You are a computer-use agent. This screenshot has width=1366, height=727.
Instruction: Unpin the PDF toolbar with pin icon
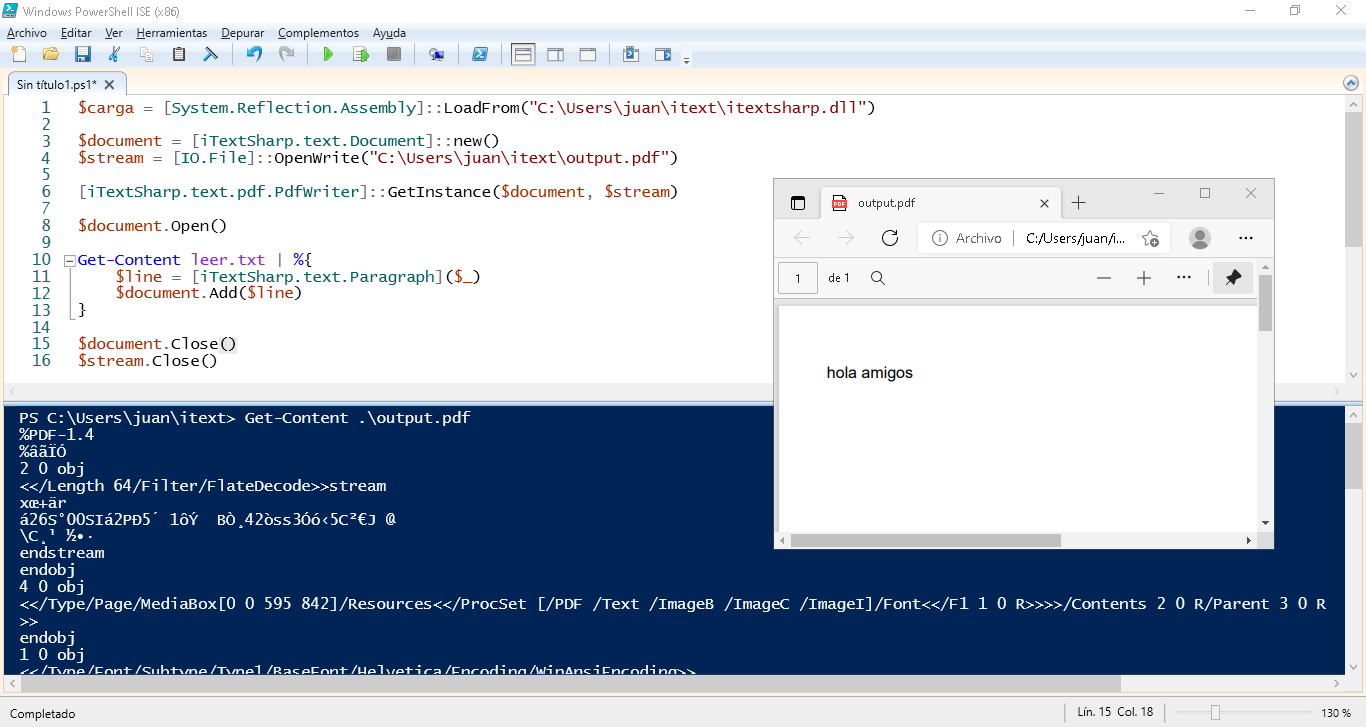(x=1233, y=278)
